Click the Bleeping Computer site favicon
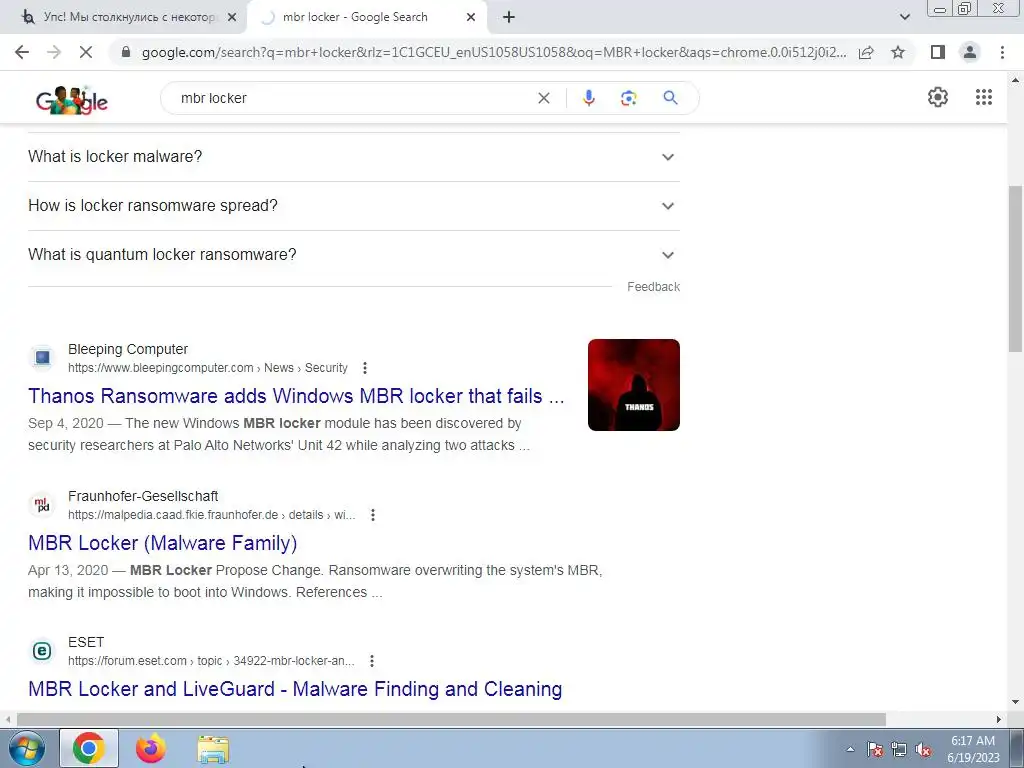 pyautogui.click(x=42, y=358)
